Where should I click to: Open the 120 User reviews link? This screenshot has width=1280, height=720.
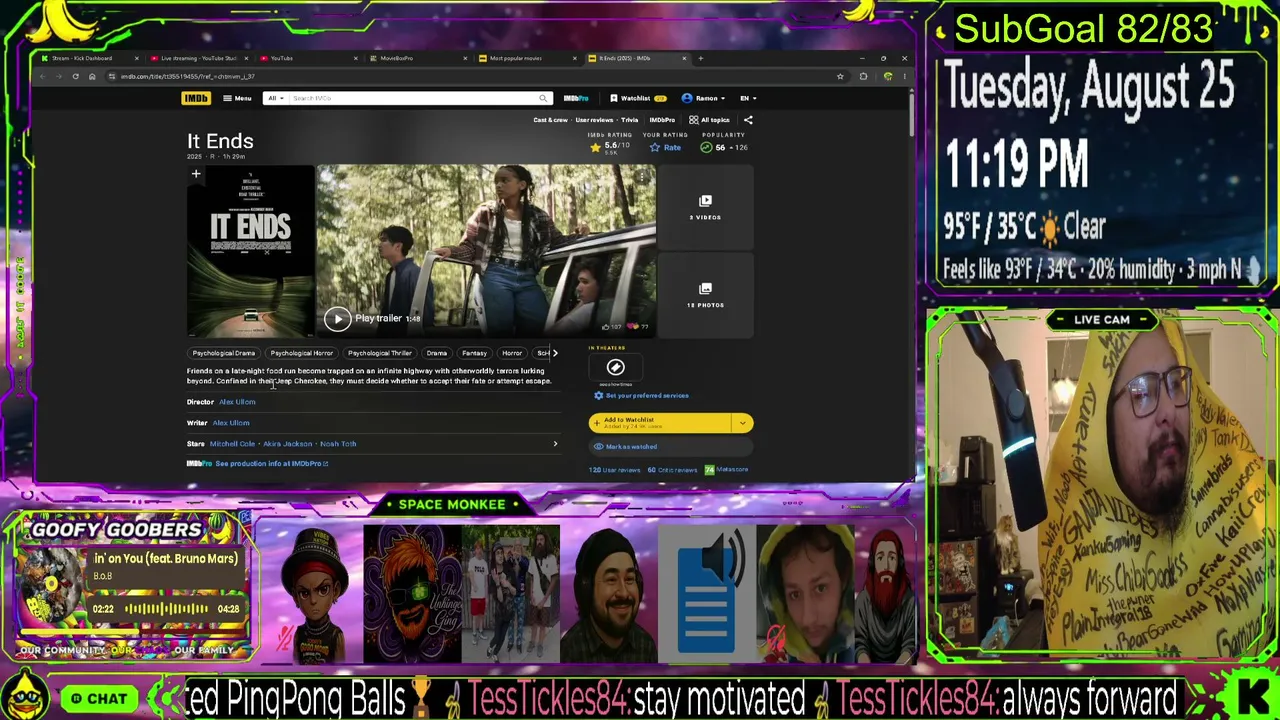pyautogui.click(x=614, y=470)
